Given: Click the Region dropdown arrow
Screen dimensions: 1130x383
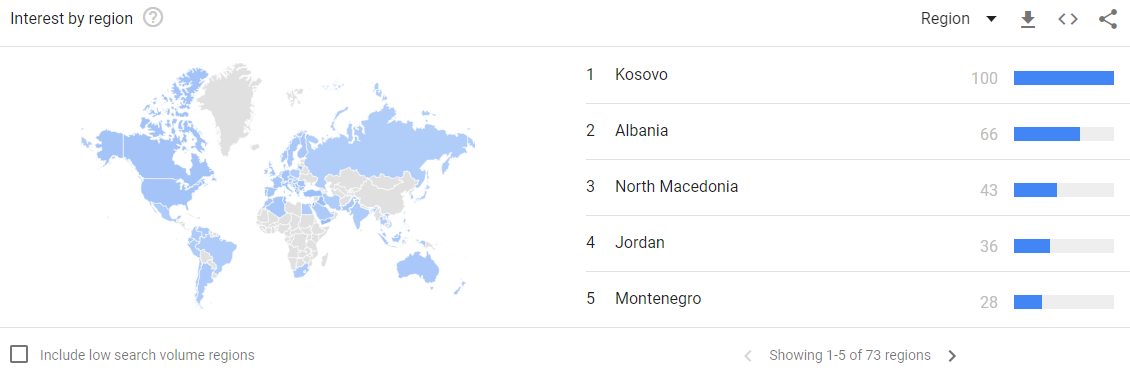Looking at the screenshot, I should 991,19.
